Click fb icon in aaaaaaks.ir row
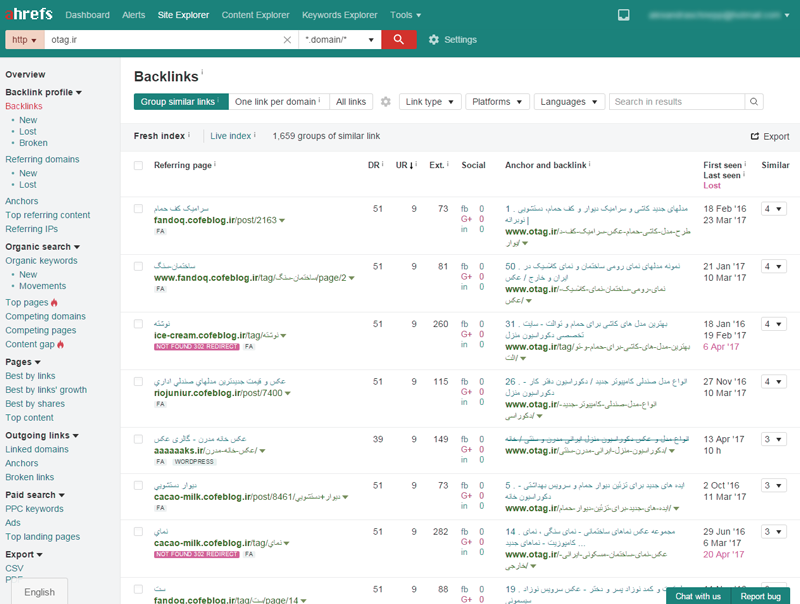The image size is (800, 604). click(464, 439)
